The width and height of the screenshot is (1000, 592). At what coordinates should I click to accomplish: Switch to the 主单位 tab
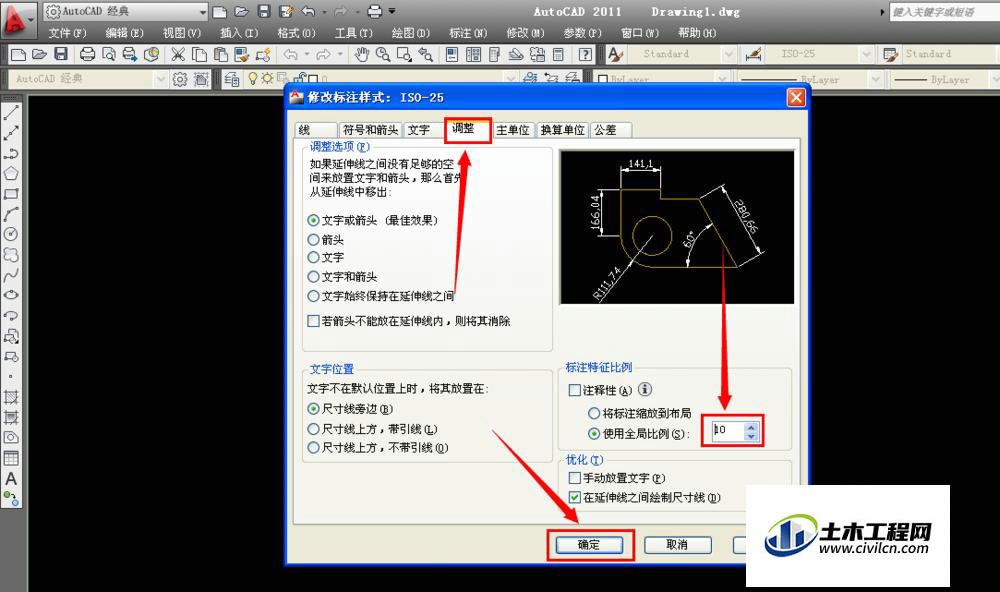(x=513, y=130)
